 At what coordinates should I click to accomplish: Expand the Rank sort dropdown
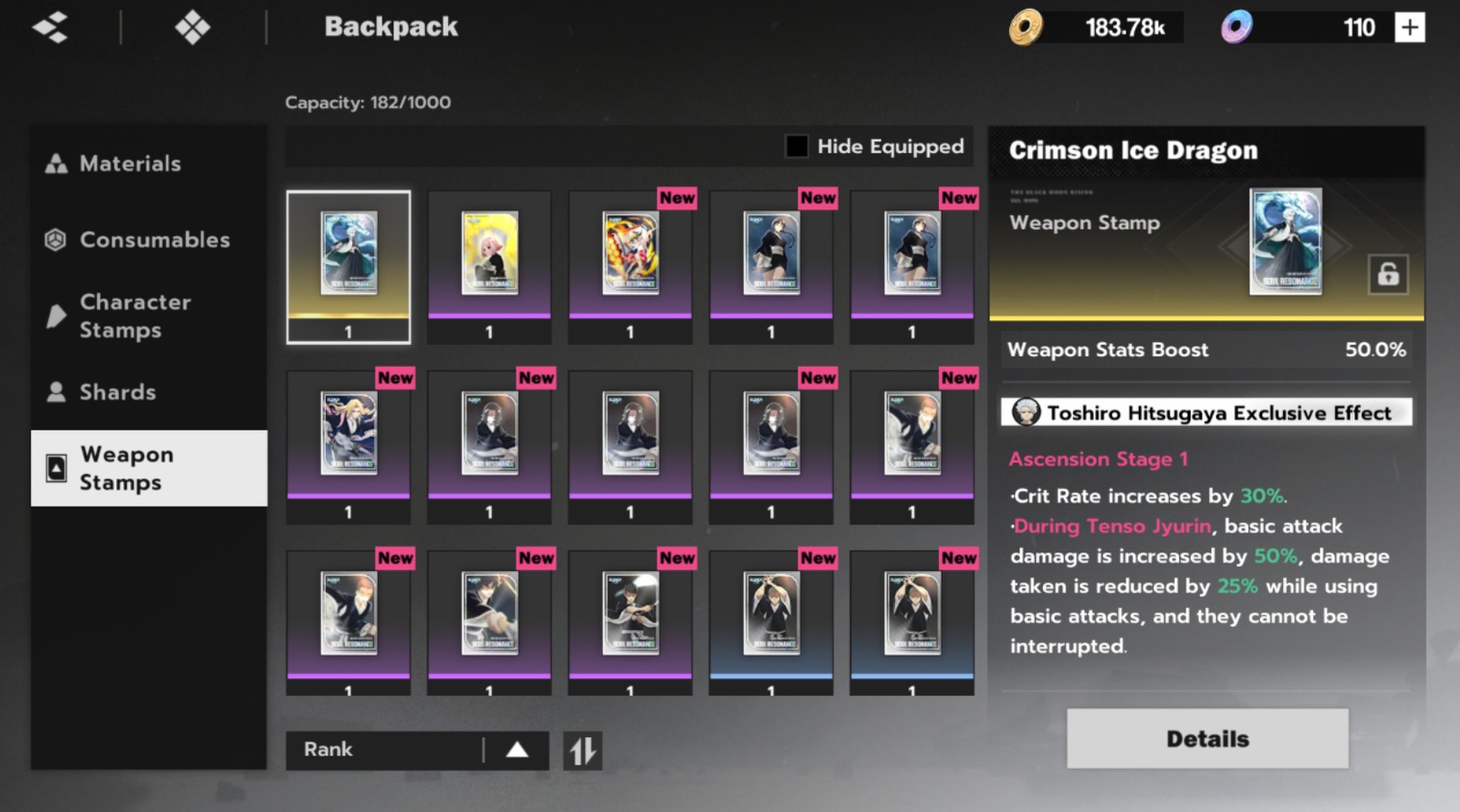point(417,750)
